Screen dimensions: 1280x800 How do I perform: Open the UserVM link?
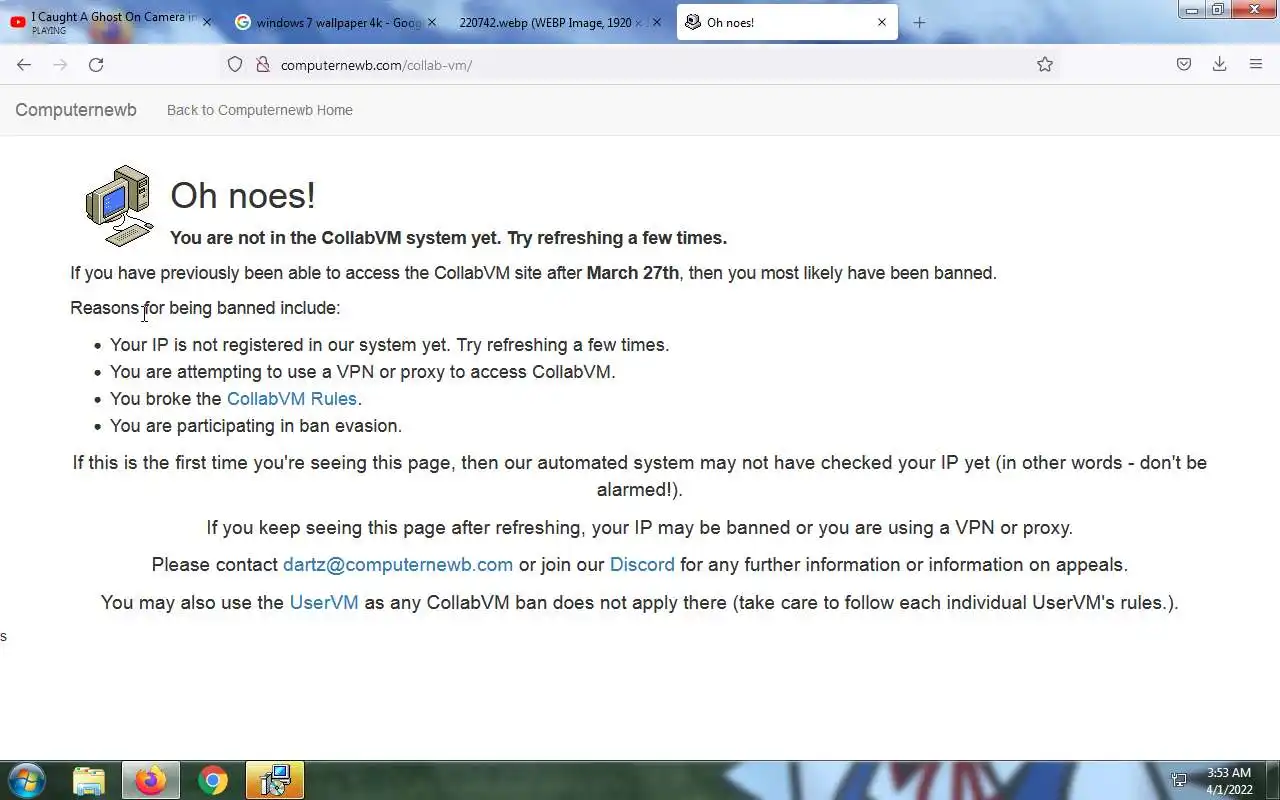coord(324,603)
